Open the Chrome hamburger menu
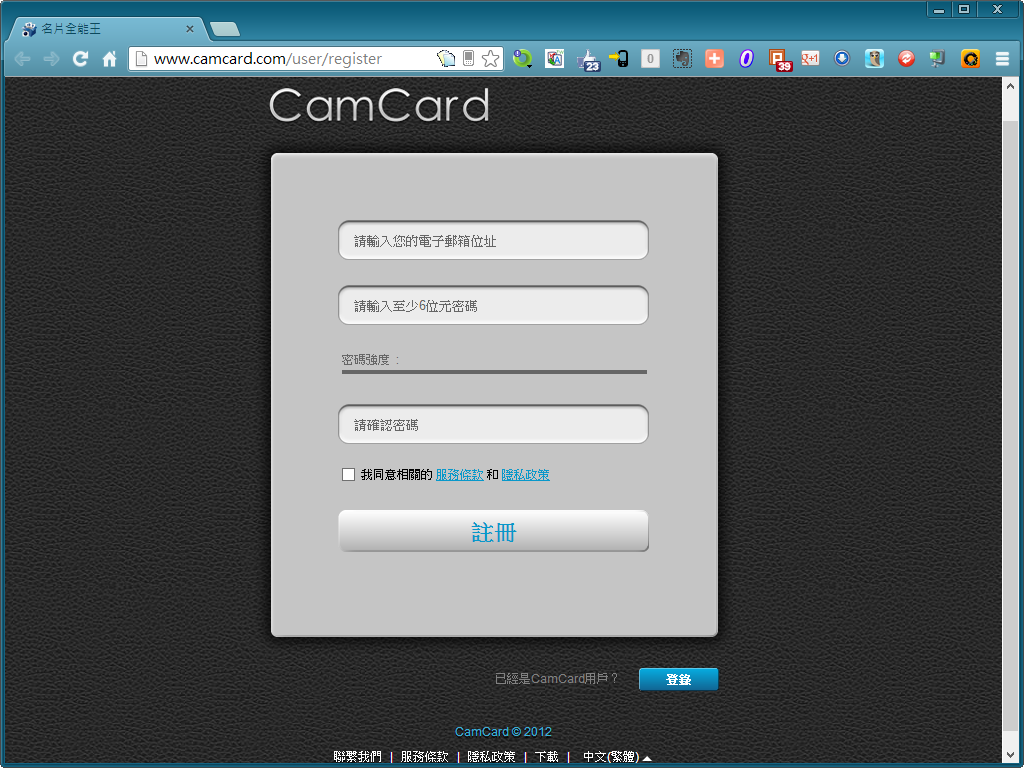The image size is (1024, 768). tap(1002, 59)
